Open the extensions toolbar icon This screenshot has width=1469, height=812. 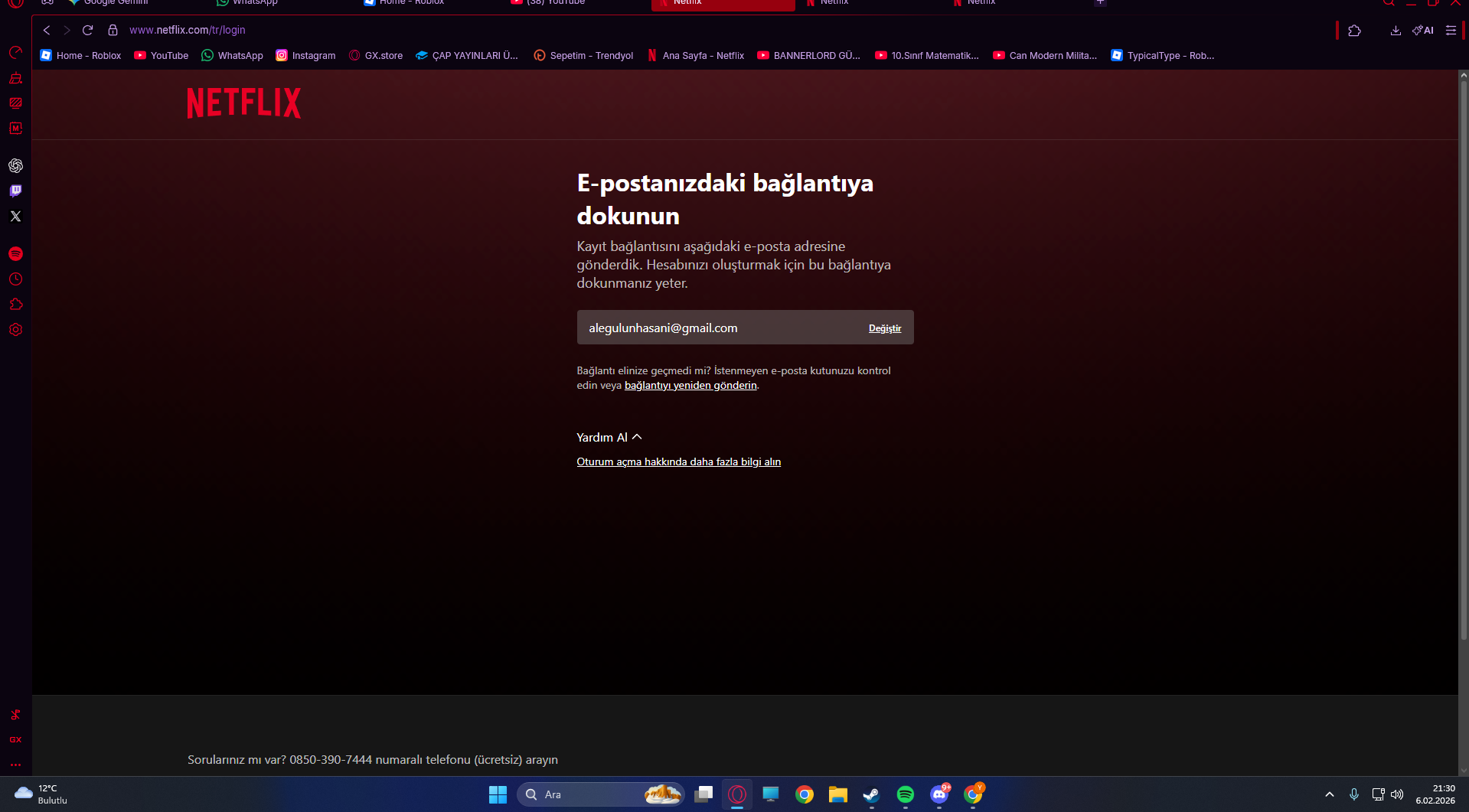click(x=1354, y=31)
